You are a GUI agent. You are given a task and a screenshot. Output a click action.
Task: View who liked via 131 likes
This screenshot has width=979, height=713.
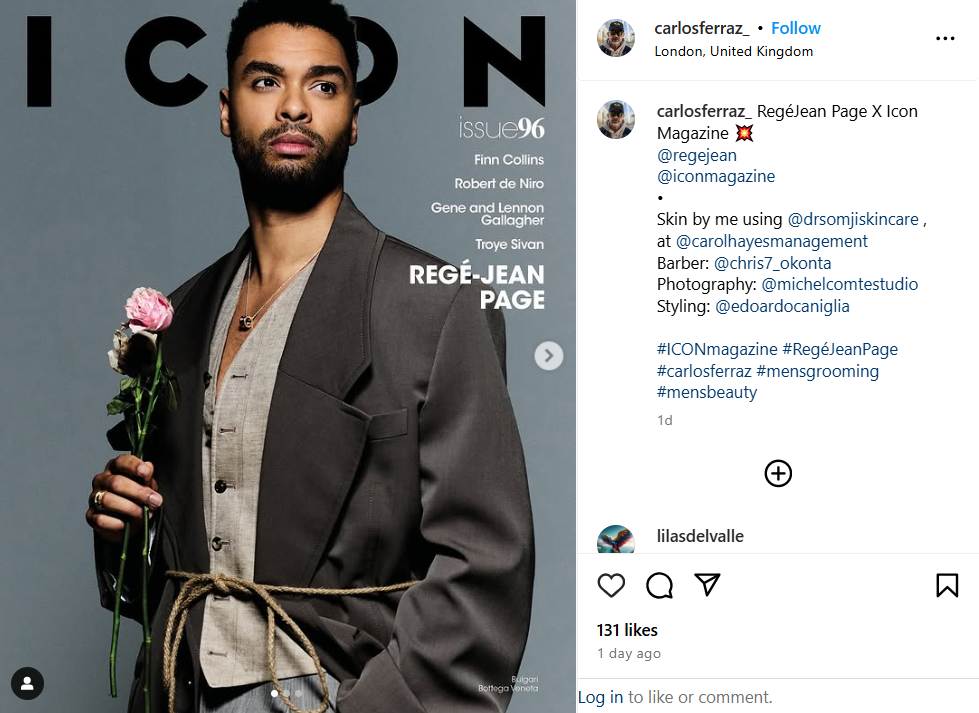[627, 630]
